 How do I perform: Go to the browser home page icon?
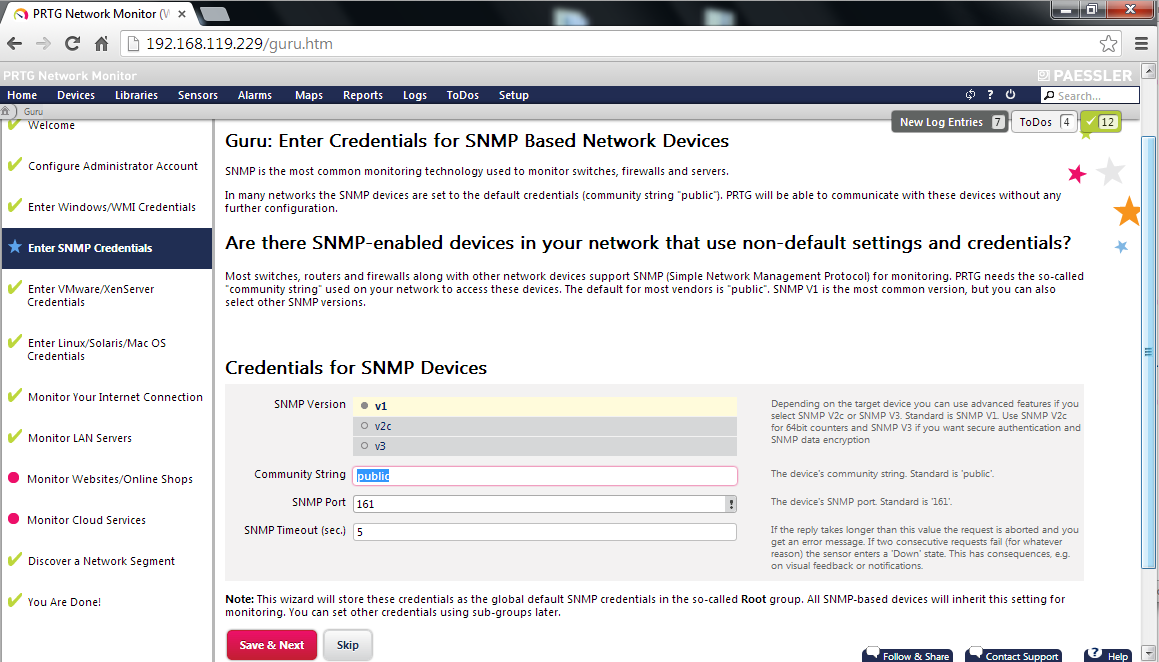(x=102, y=44)
